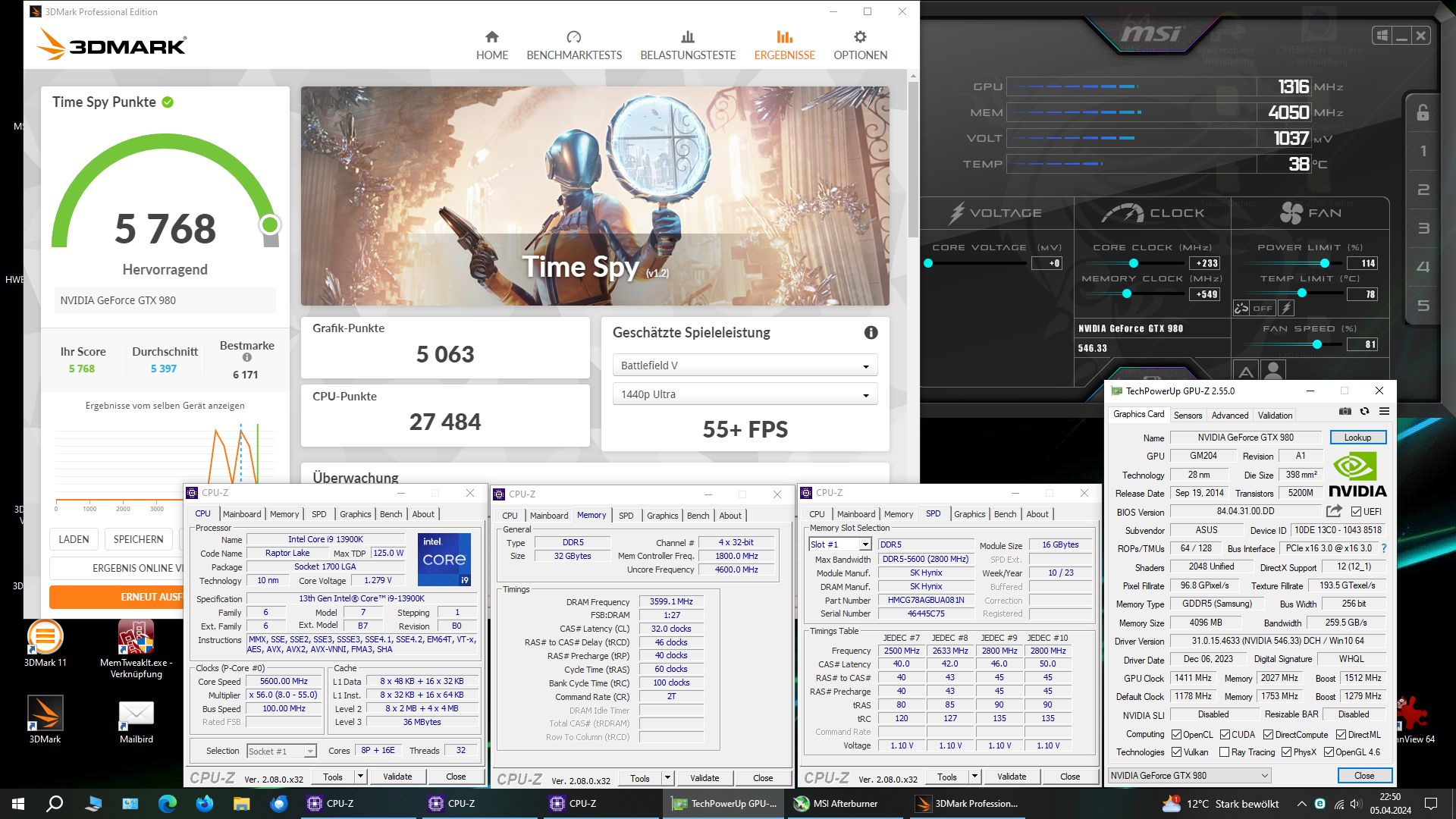1456x819 pixels.
Task: Click taskbar search magnifier icon
Action: coord(55,804)
